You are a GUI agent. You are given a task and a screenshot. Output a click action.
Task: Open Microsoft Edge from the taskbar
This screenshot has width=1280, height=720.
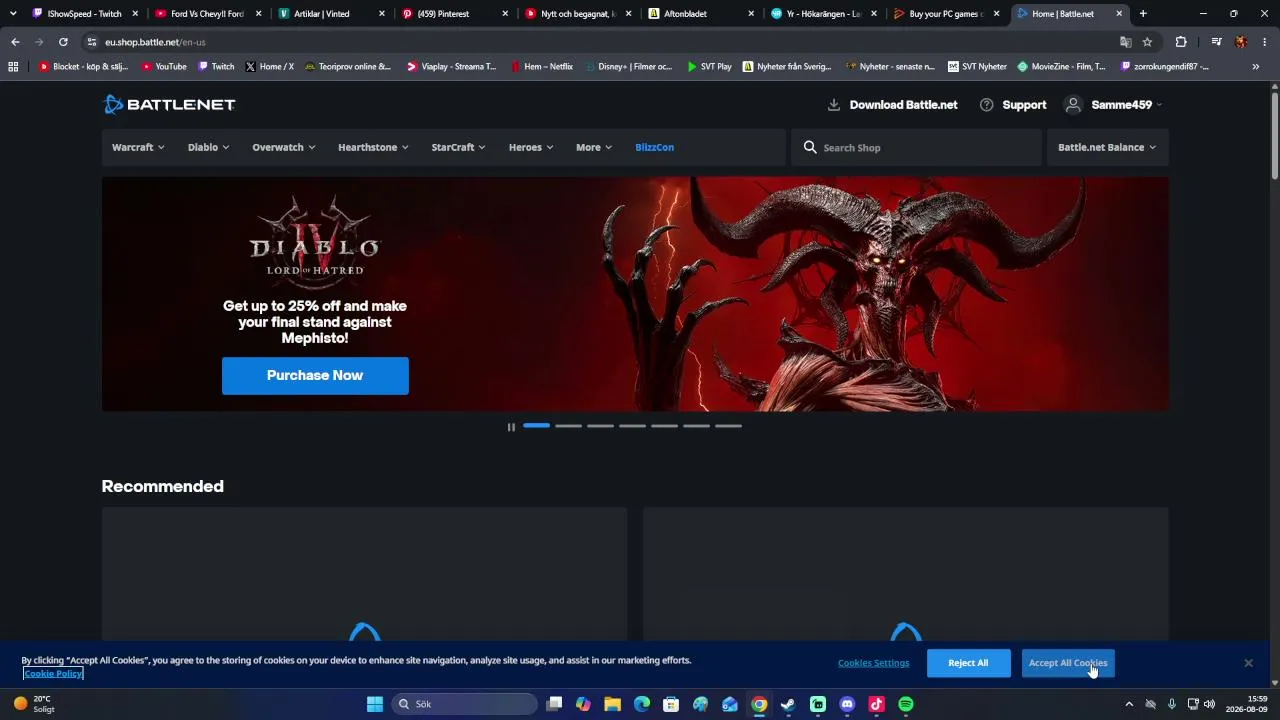click(642, 704)
